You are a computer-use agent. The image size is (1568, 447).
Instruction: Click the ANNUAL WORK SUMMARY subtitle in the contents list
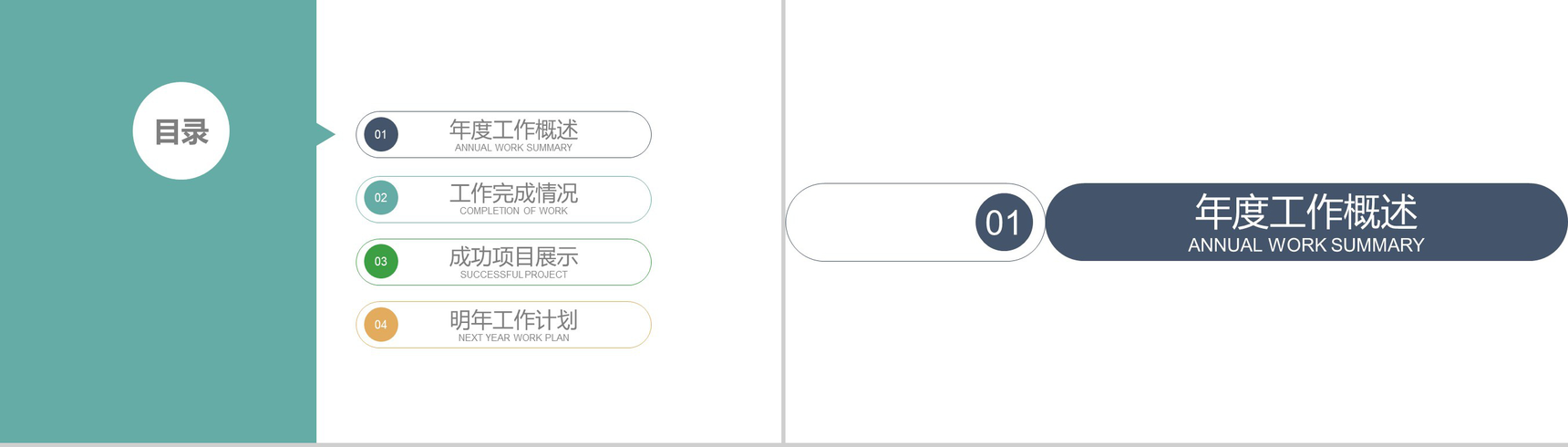[513, 148]
